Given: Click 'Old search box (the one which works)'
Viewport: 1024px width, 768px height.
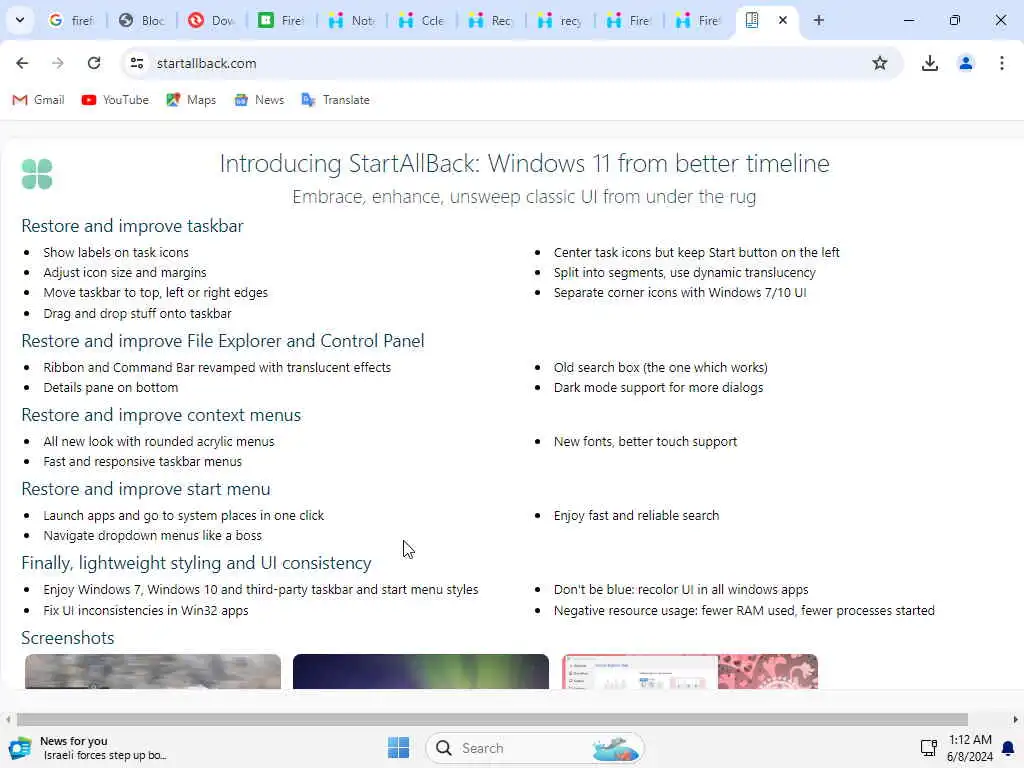Looking at the screenshot, I should coord(660,368).
